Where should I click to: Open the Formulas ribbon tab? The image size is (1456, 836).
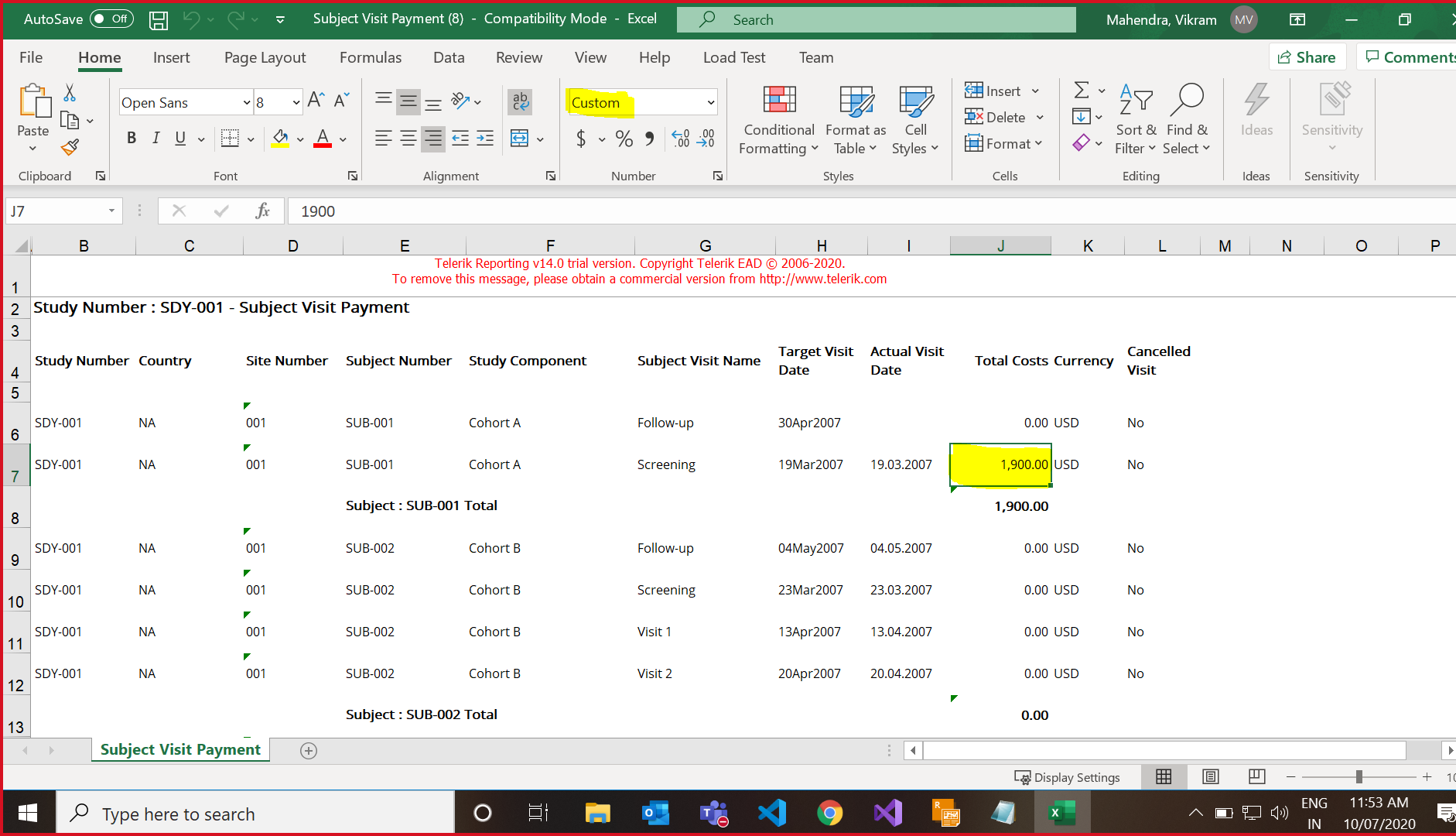click(370, 58)
